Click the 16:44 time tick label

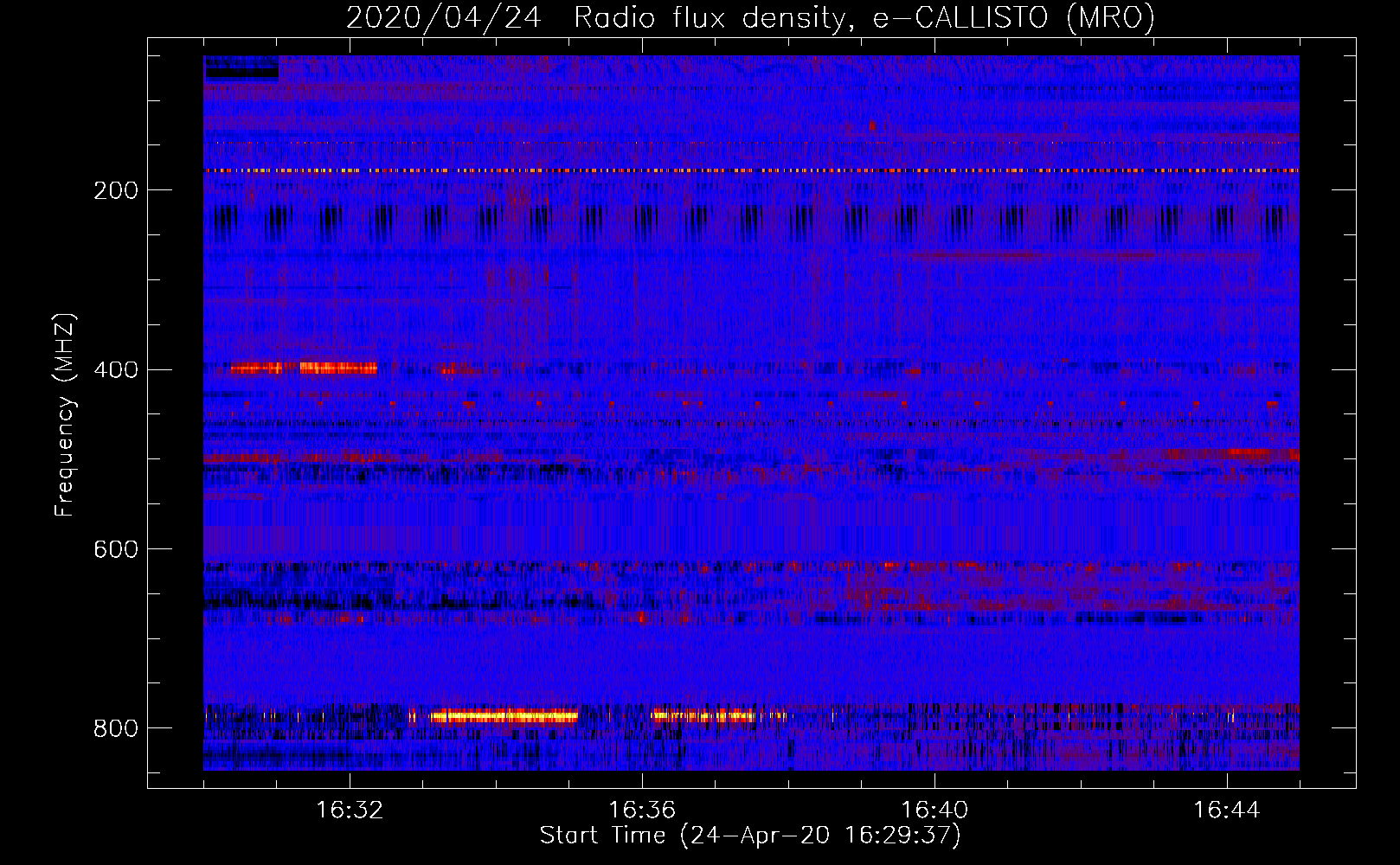(1227, 811)
